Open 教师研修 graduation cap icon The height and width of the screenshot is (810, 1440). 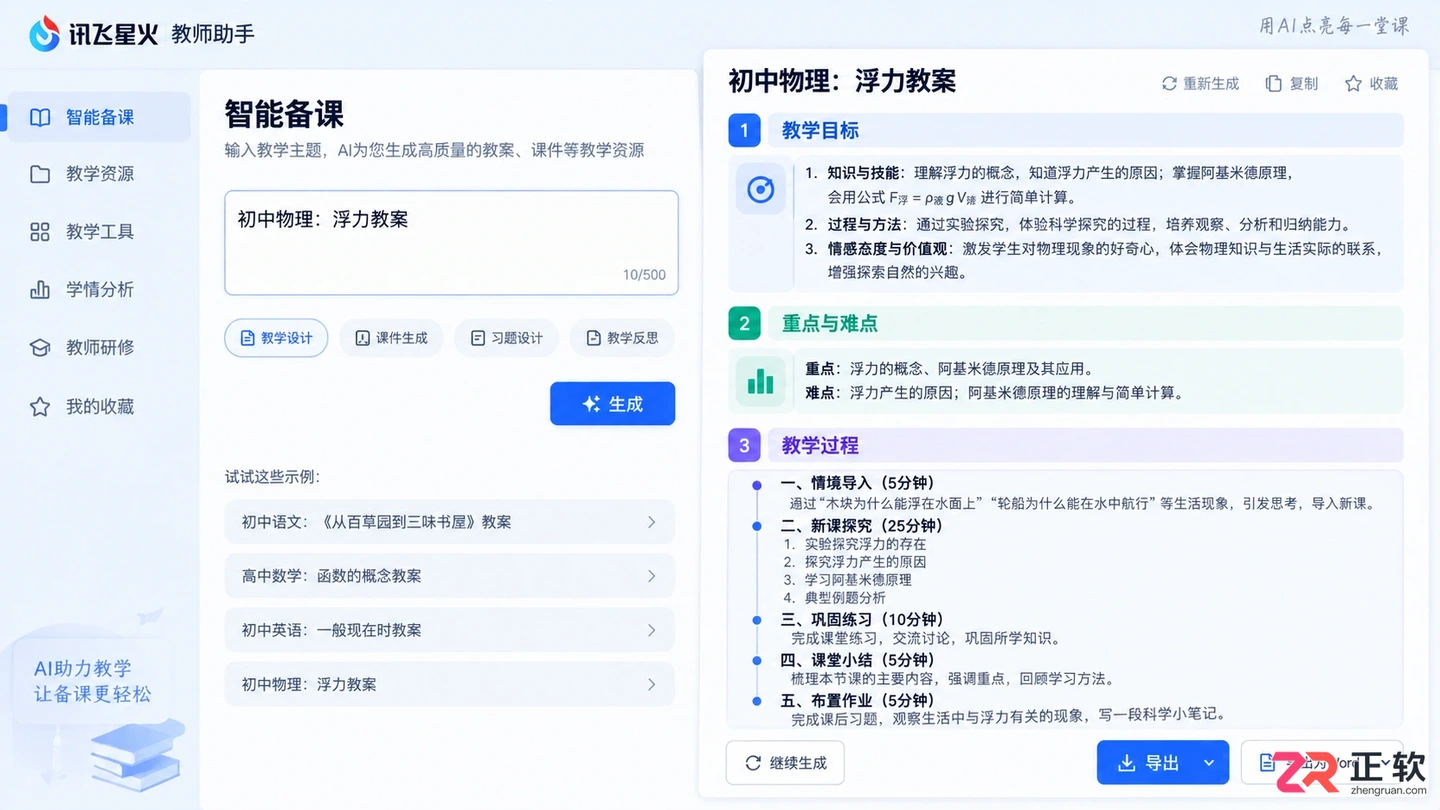point(40,348)
